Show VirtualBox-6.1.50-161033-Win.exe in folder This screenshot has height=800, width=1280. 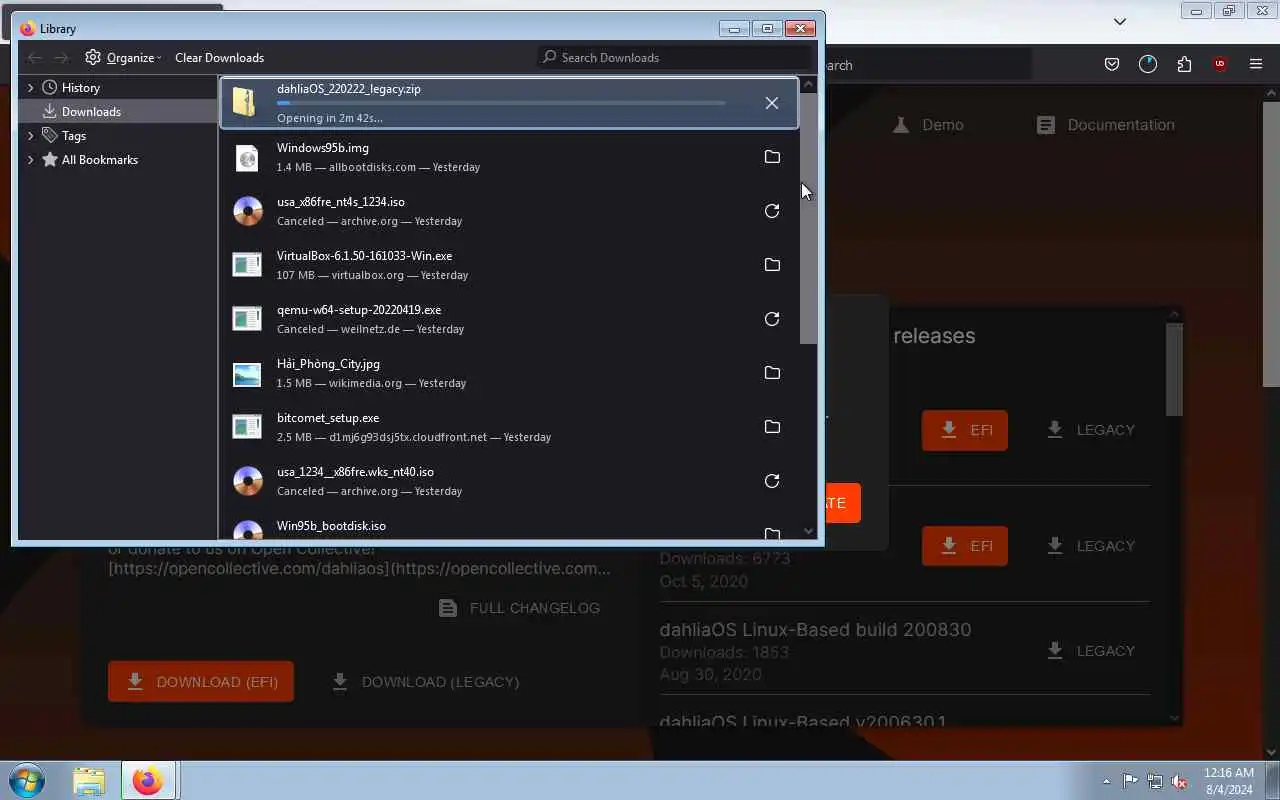tap(772, 265)
